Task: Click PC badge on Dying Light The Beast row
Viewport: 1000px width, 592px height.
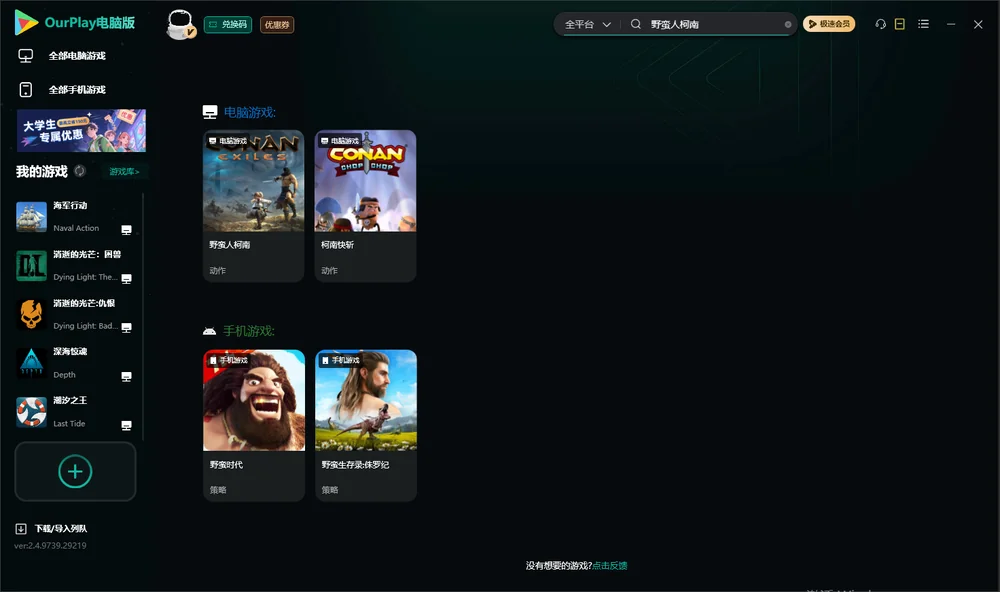Action: point(126,279)
